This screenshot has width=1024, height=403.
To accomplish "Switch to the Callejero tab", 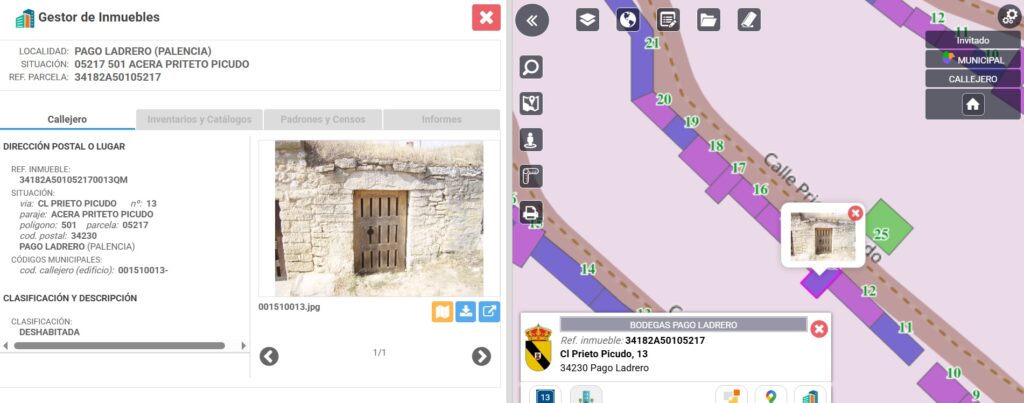I will click(67, 119).
